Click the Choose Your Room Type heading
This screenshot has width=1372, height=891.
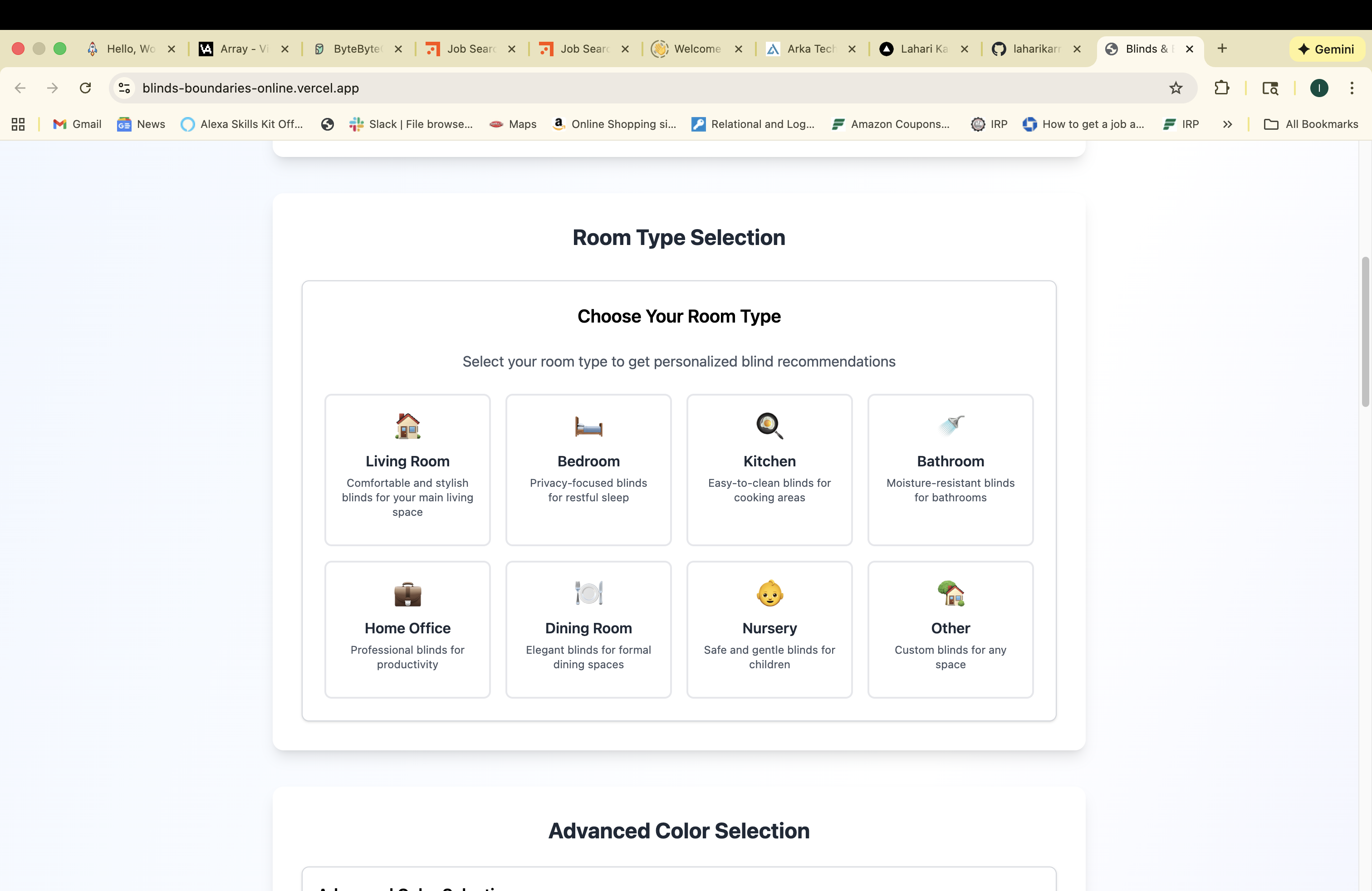[x=678, y=316]
